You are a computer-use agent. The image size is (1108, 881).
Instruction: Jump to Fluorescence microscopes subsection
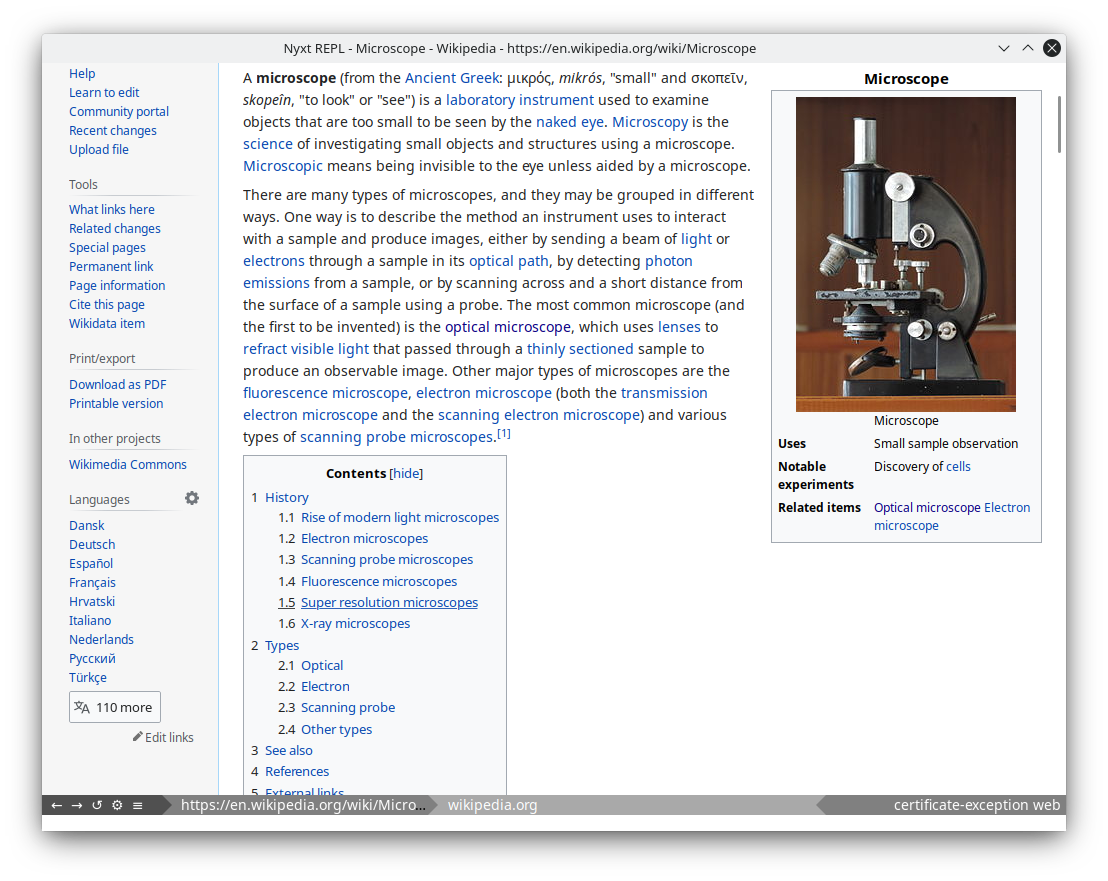click(379, 581)
